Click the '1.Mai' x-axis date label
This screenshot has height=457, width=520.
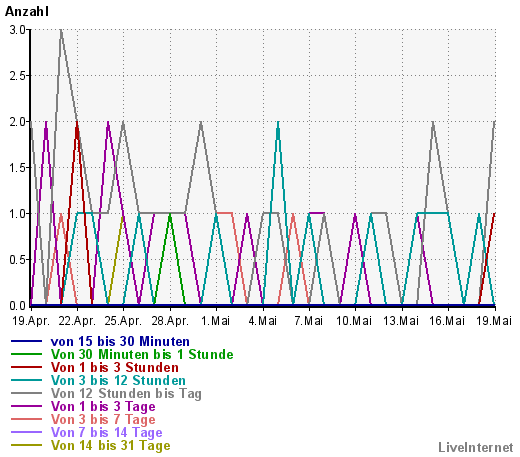[x=216, y=321]
